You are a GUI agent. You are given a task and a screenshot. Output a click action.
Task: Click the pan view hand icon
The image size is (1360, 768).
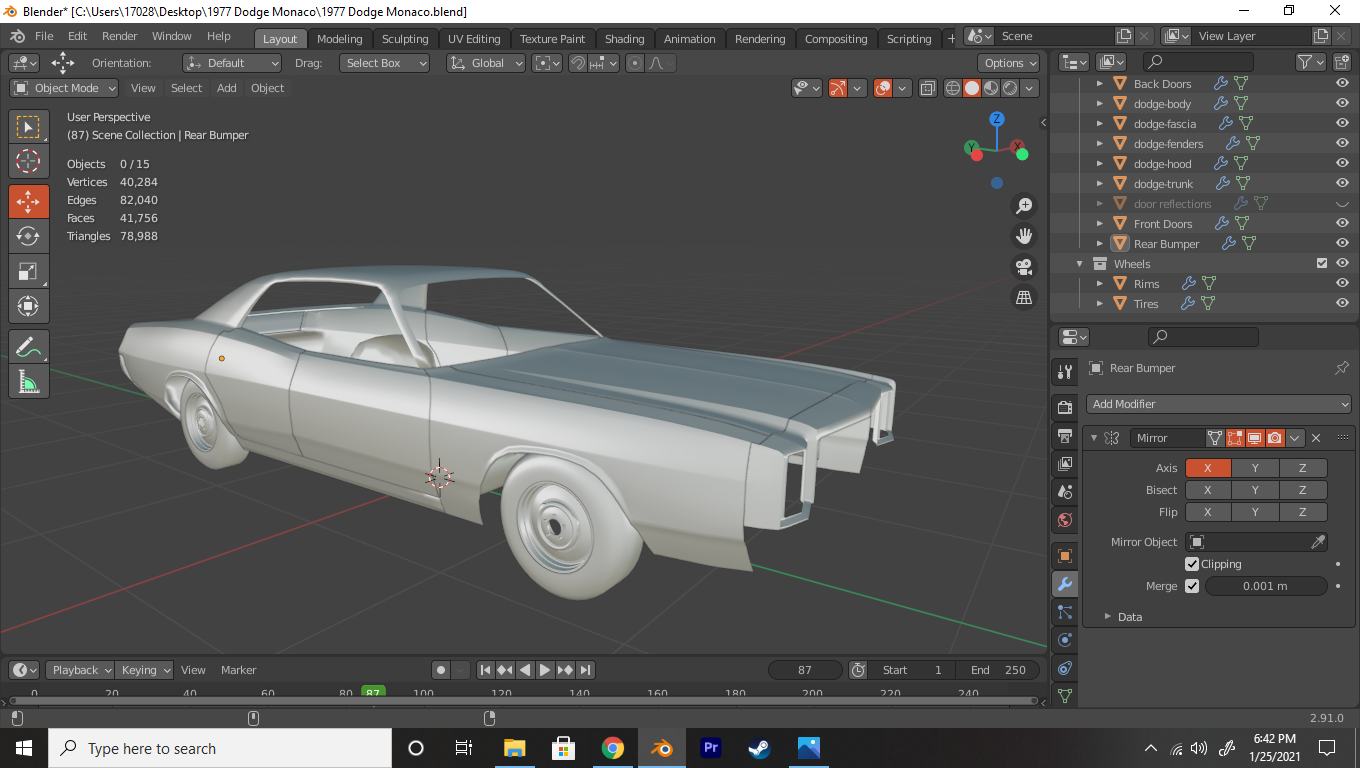[x=1024, y=236]
